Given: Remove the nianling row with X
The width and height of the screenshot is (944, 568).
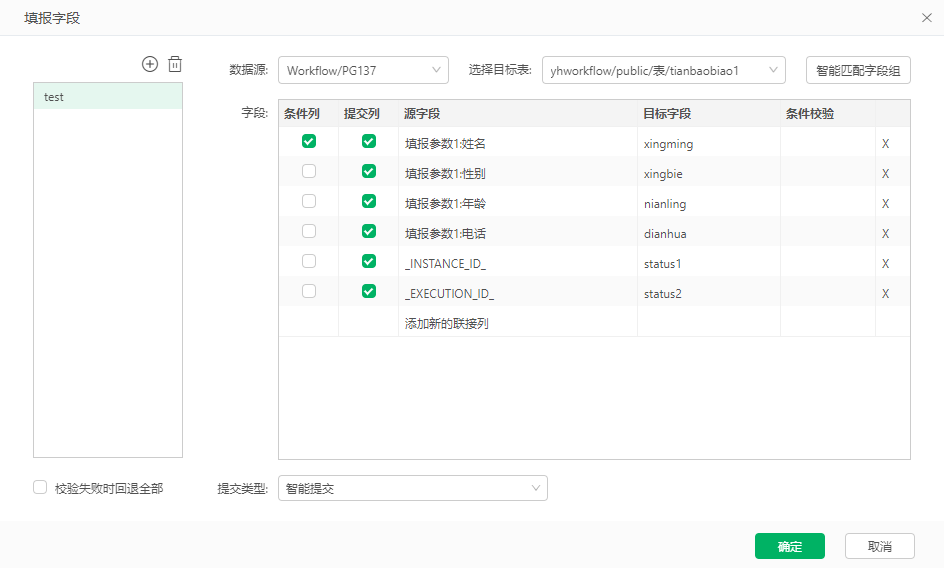Looking at the screenshot, I should click(885, 204).
